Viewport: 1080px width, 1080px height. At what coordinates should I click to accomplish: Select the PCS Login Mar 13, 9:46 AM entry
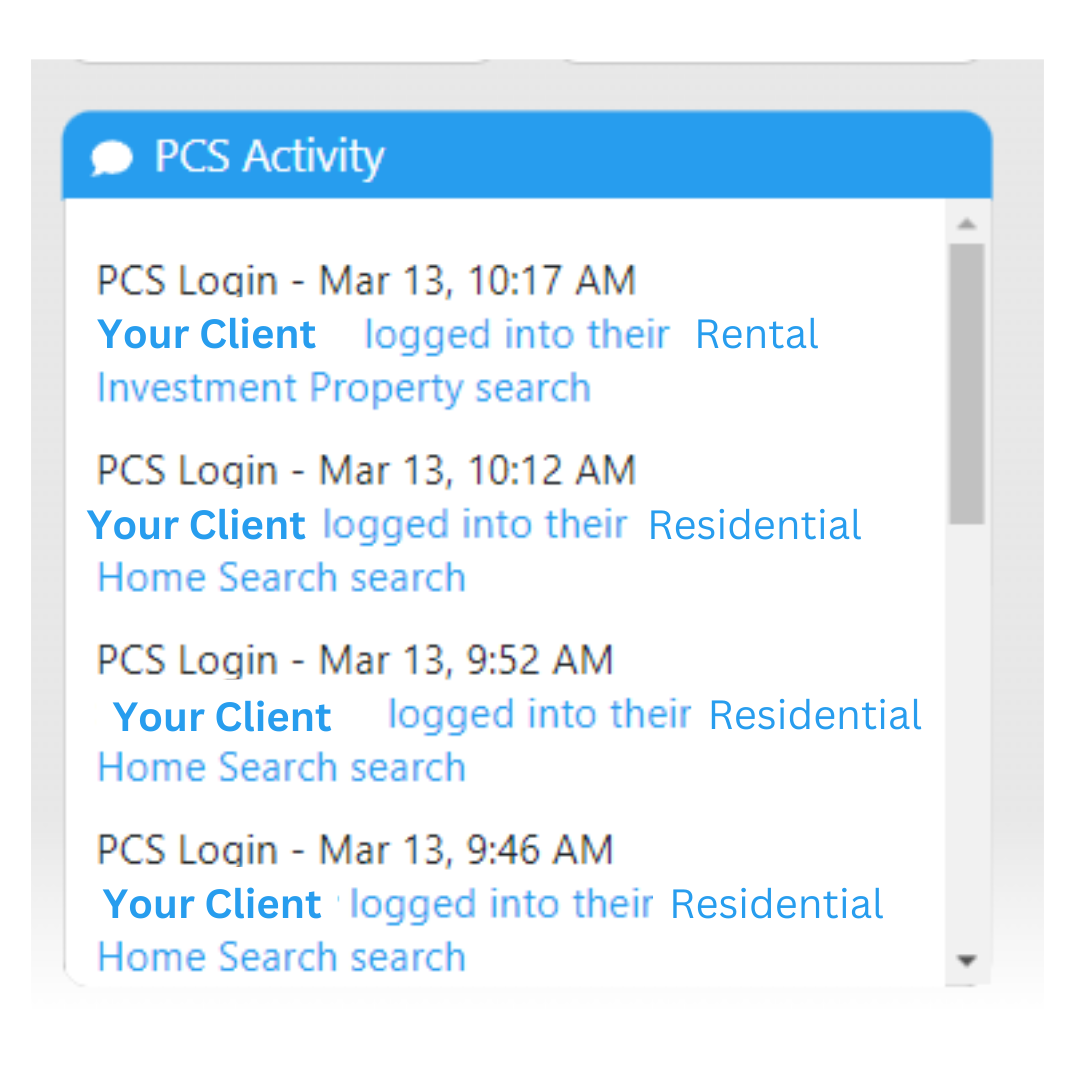pos(355,849)
